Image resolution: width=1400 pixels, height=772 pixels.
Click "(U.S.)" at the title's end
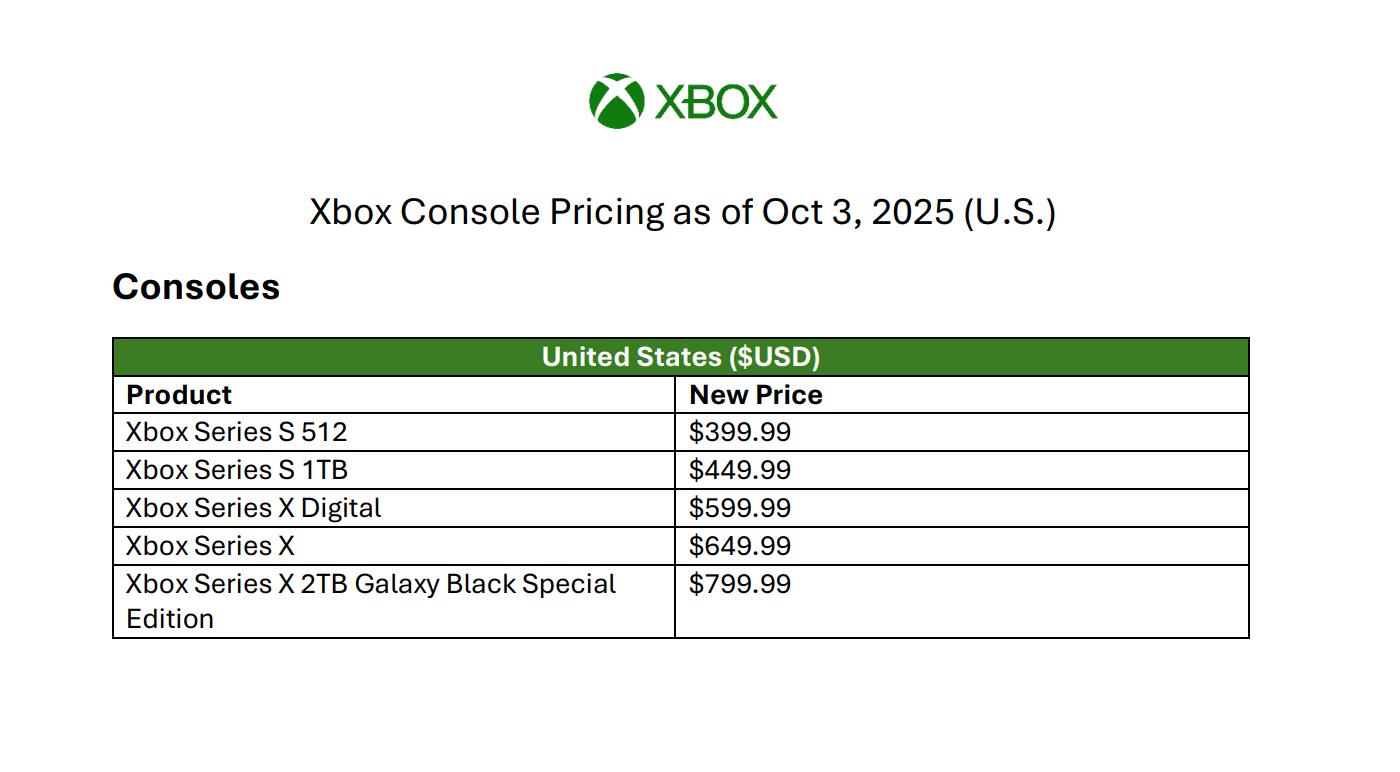pos(1009,212)
